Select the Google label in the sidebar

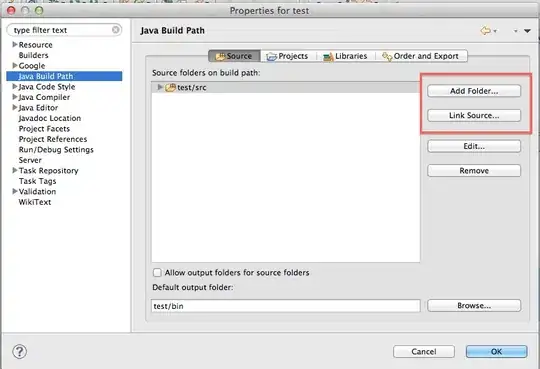tap(32, 66)
